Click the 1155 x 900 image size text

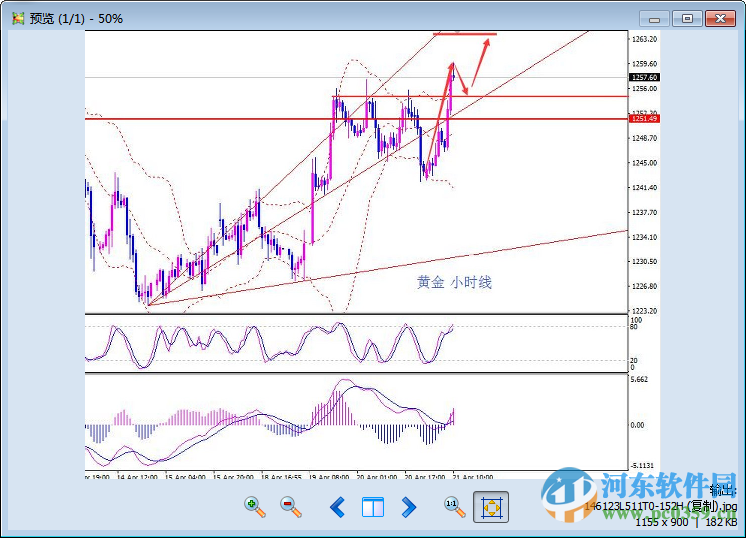[662, 522]
